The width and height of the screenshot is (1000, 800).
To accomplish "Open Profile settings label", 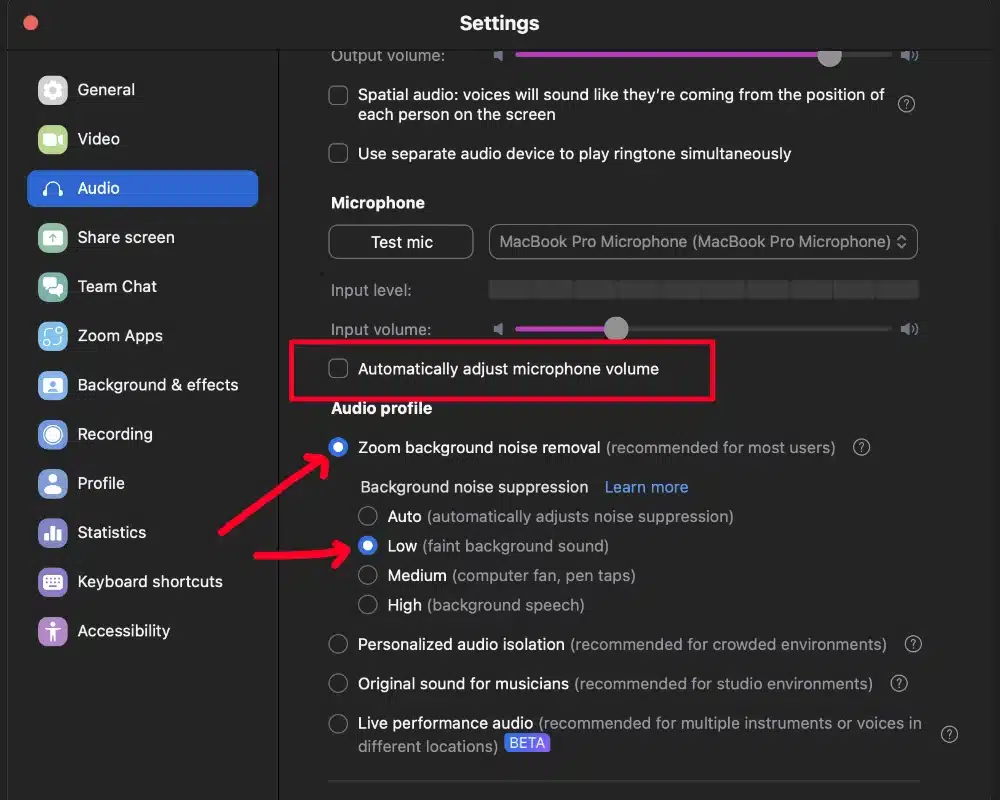I will tap(101, 484).
